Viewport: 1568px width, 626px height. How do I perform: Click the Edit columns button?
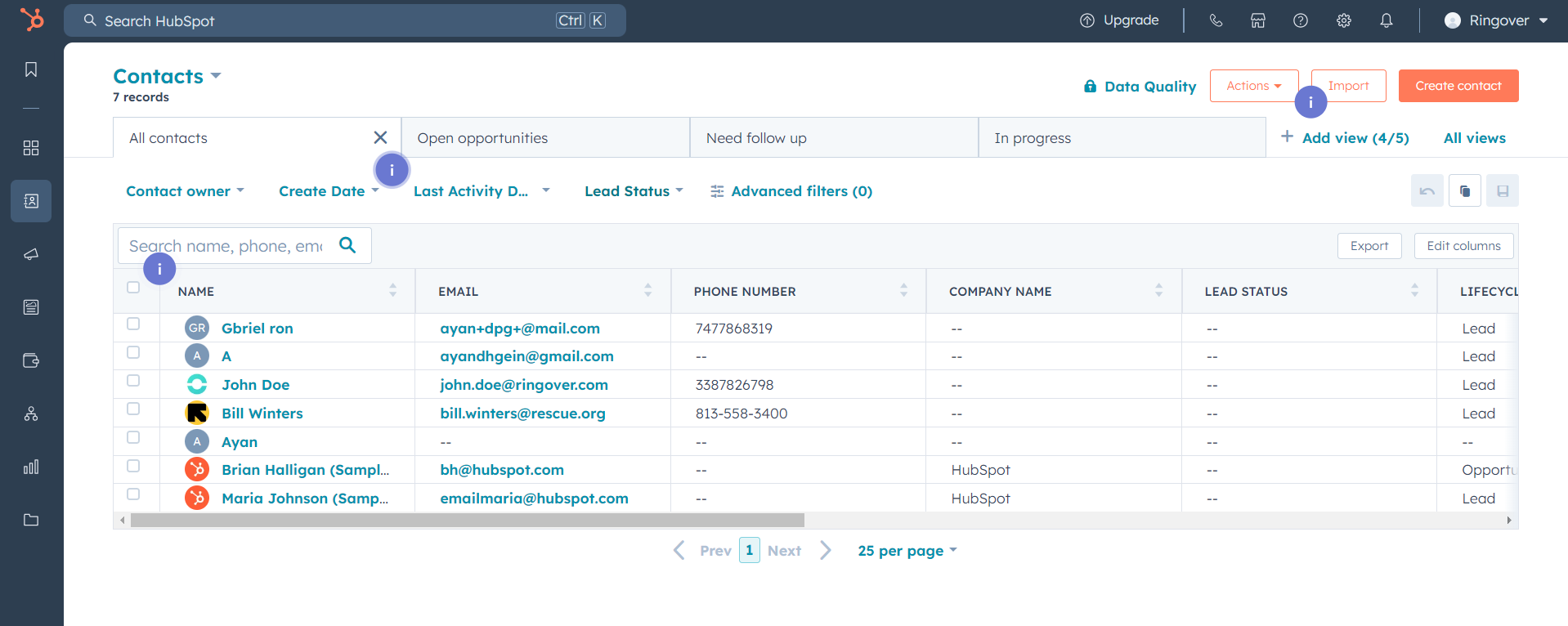[x=1463, y=245]
